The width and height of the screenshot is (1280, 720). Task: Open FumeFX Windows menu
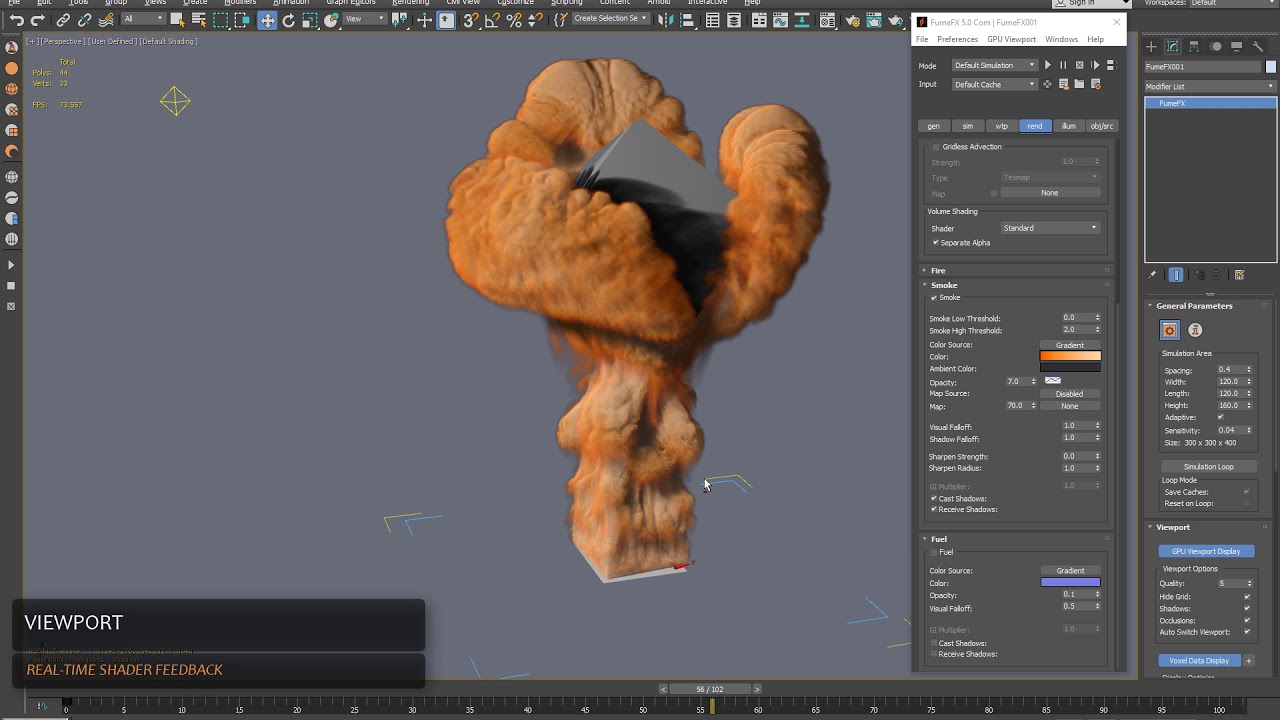(1061, 39)
